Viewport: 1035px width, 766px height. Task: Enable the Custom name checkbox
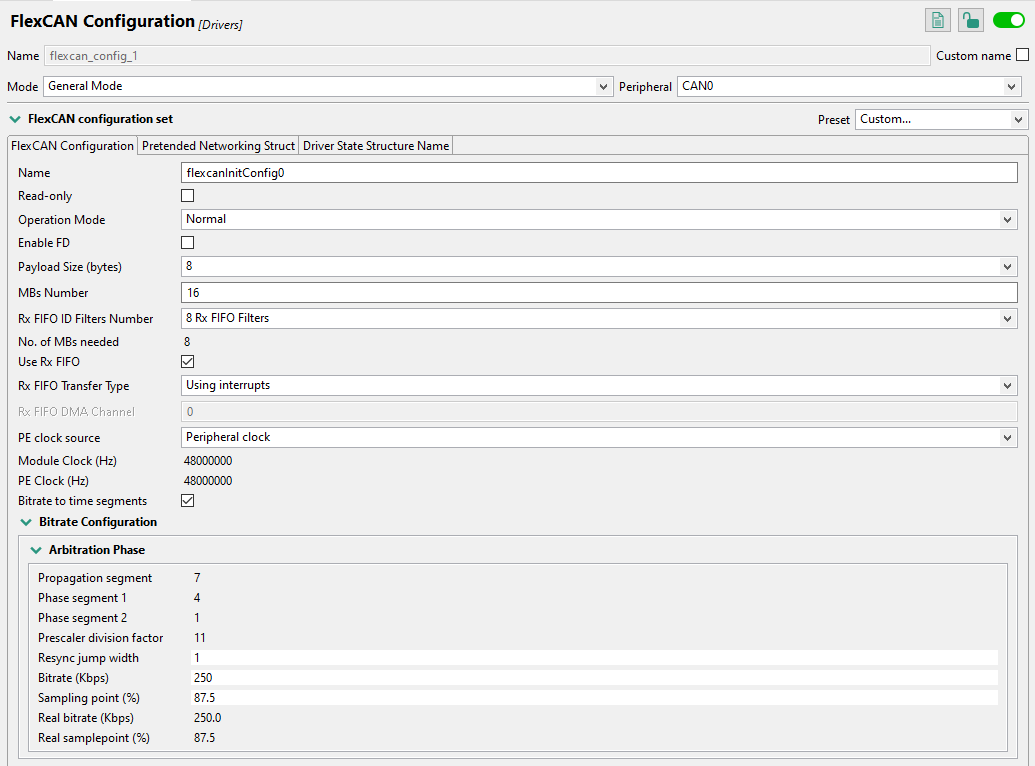(1022, 56)
